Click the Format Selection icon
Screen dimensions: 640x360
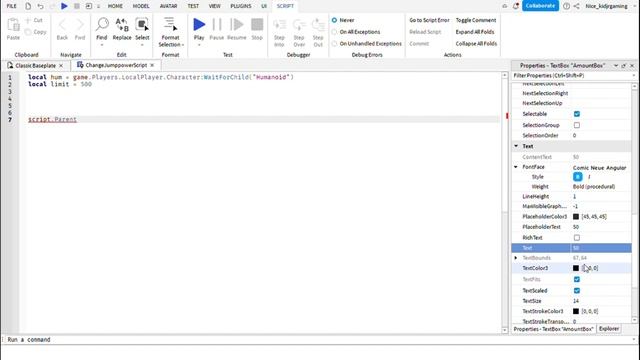pos(170,24)
